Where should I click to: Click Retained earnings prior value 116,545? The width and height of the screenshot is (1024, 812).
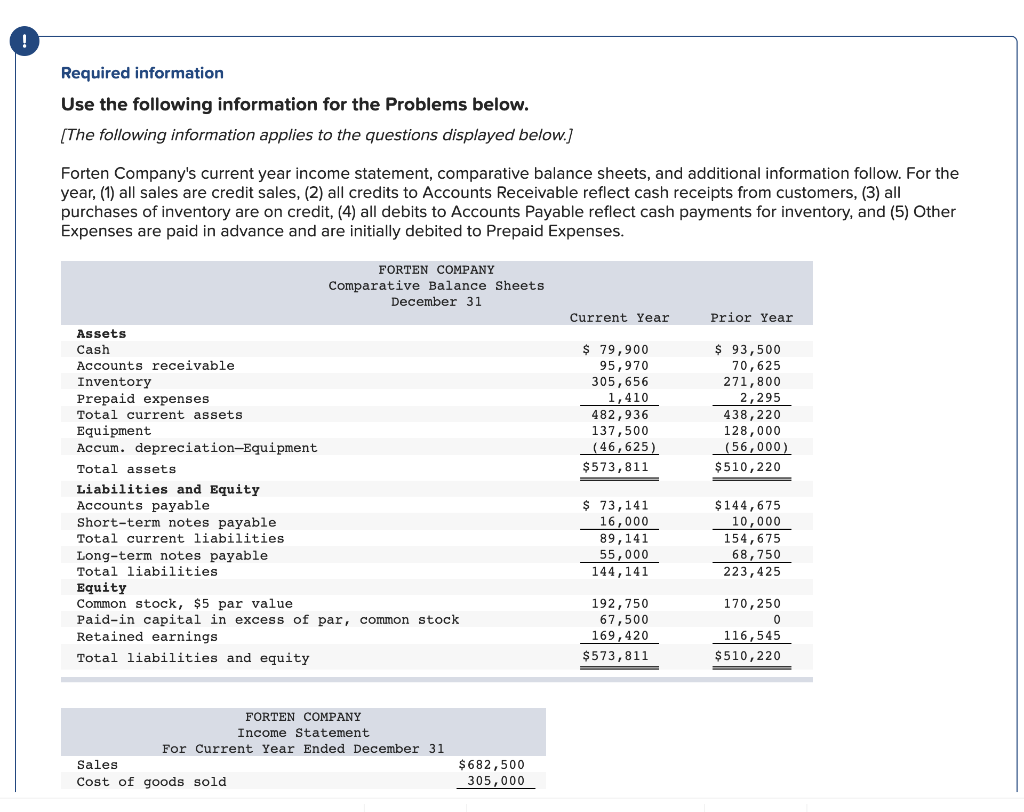click(x=752, y=636)
